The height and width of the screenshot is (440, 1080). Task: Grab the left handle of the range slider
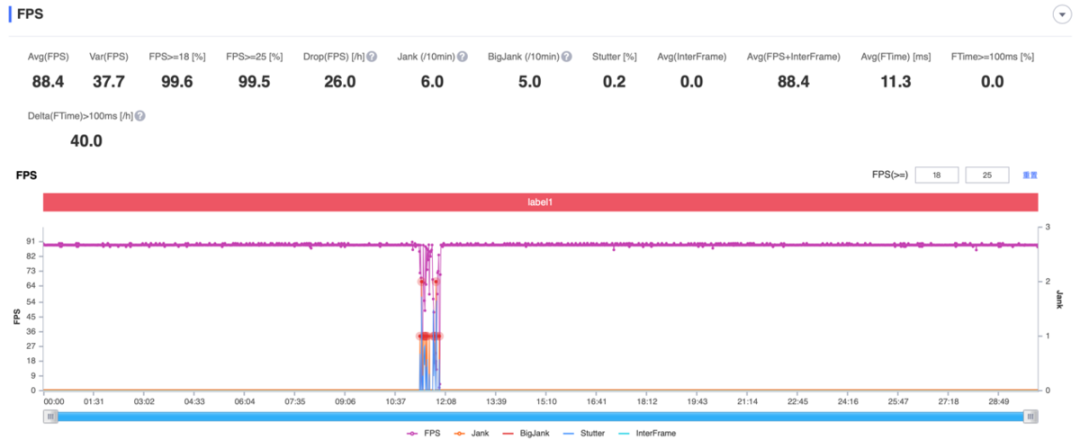(x=50, y=416)
